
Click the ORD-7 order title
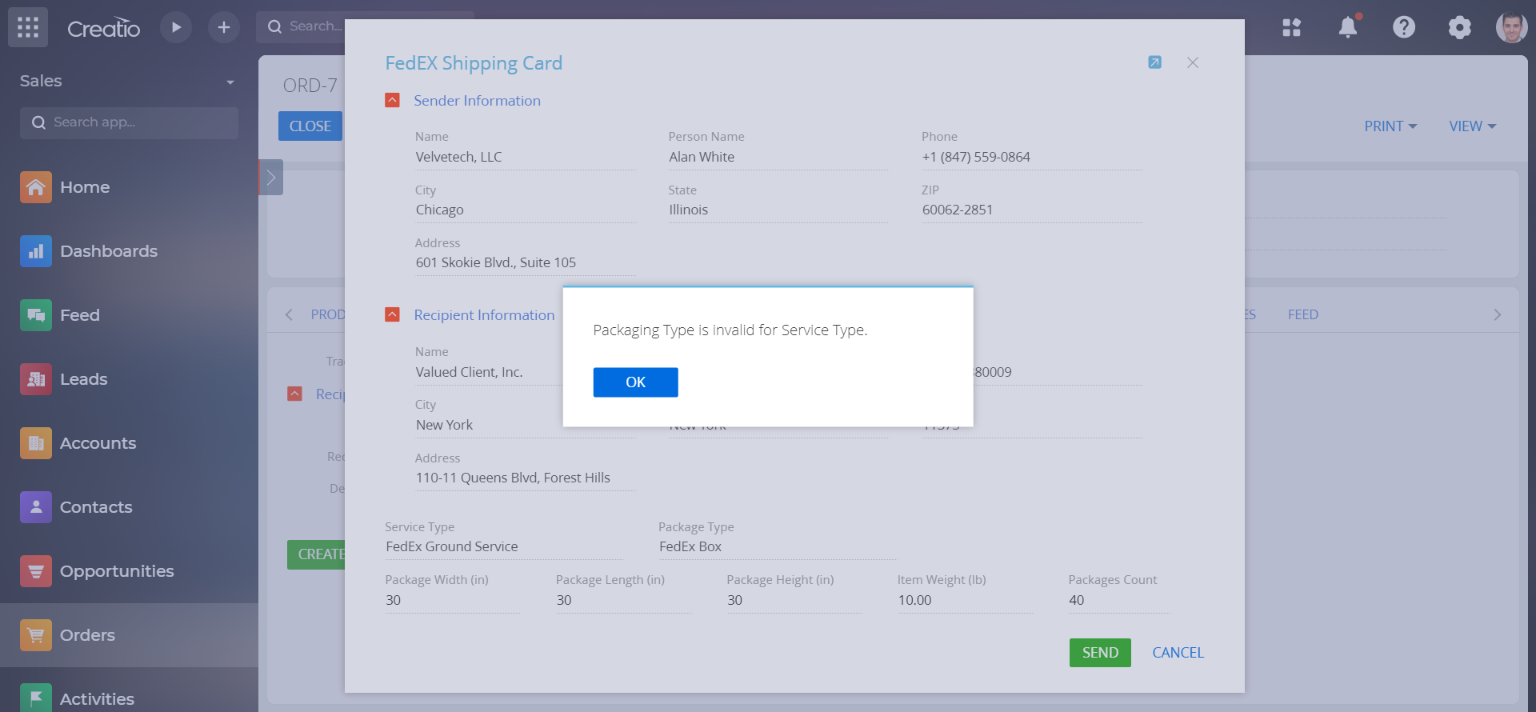coord(311,86)
